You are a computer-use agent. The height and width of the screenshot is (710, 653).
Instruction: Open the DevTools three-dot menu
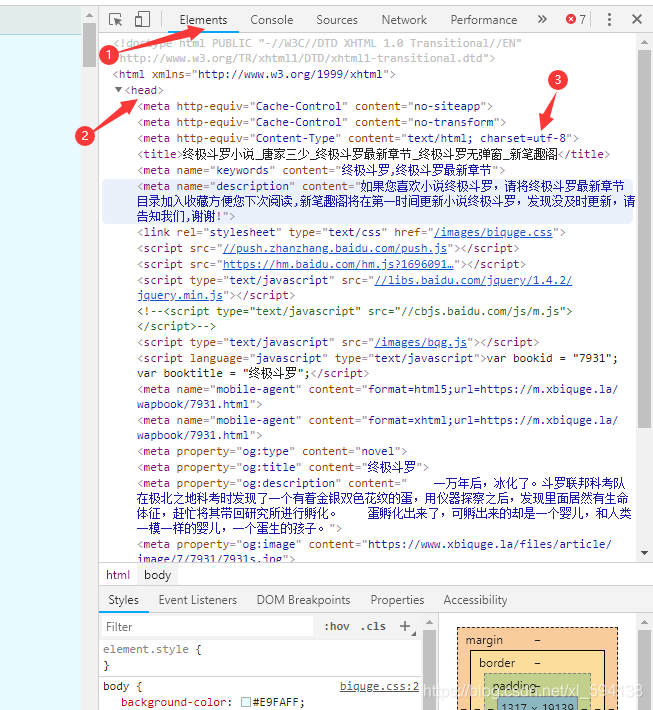(609, 19)
